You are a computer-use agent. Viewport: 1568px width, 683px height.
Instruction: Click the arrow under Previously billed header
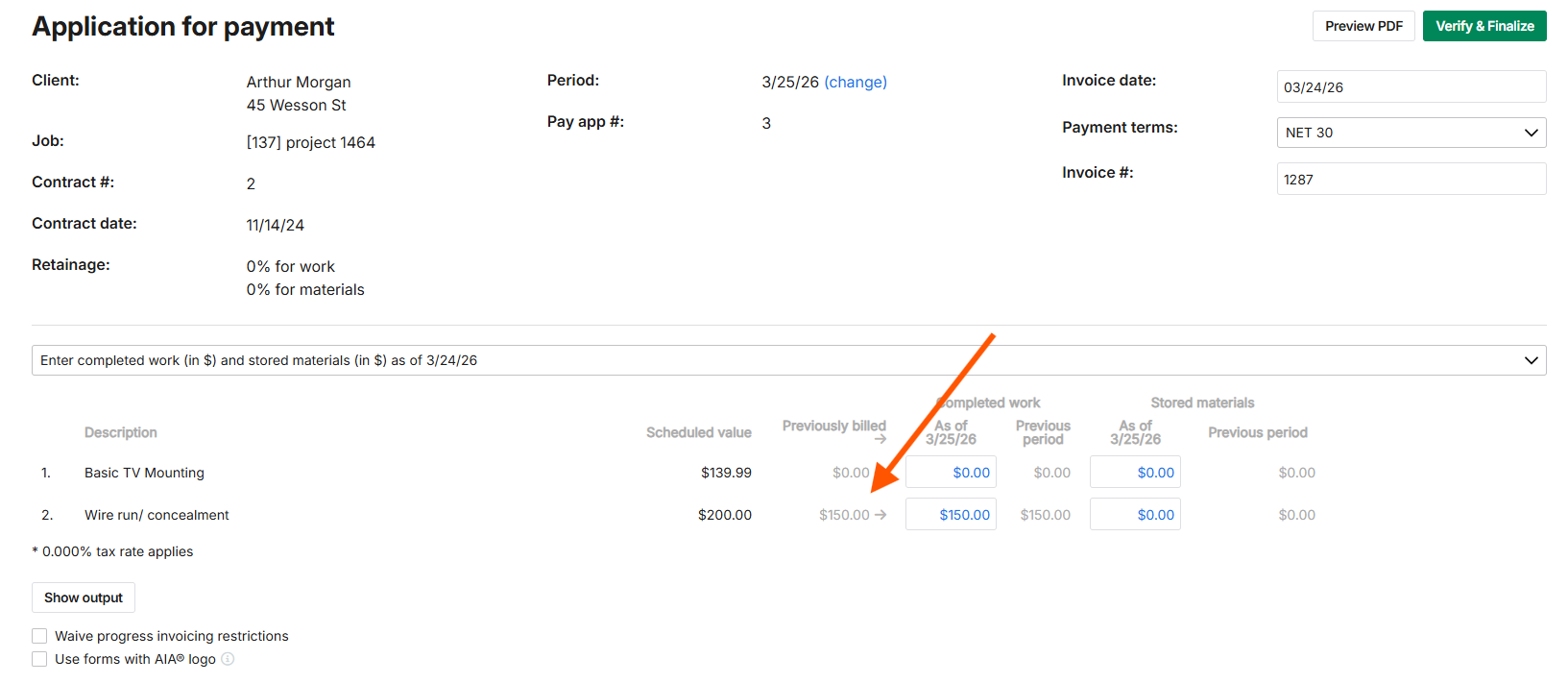pyautogui.click(x=880, y=440)
